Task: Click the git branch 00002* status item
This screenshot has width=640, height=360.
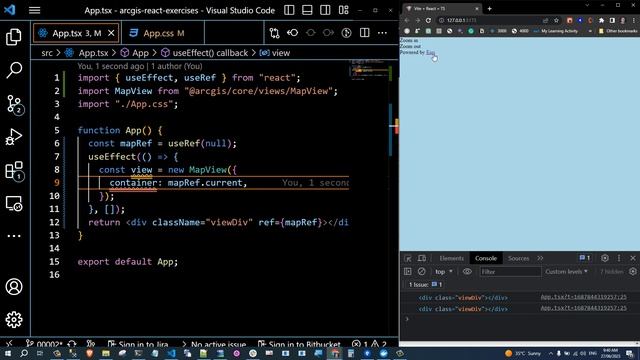Action: [43, 344]
